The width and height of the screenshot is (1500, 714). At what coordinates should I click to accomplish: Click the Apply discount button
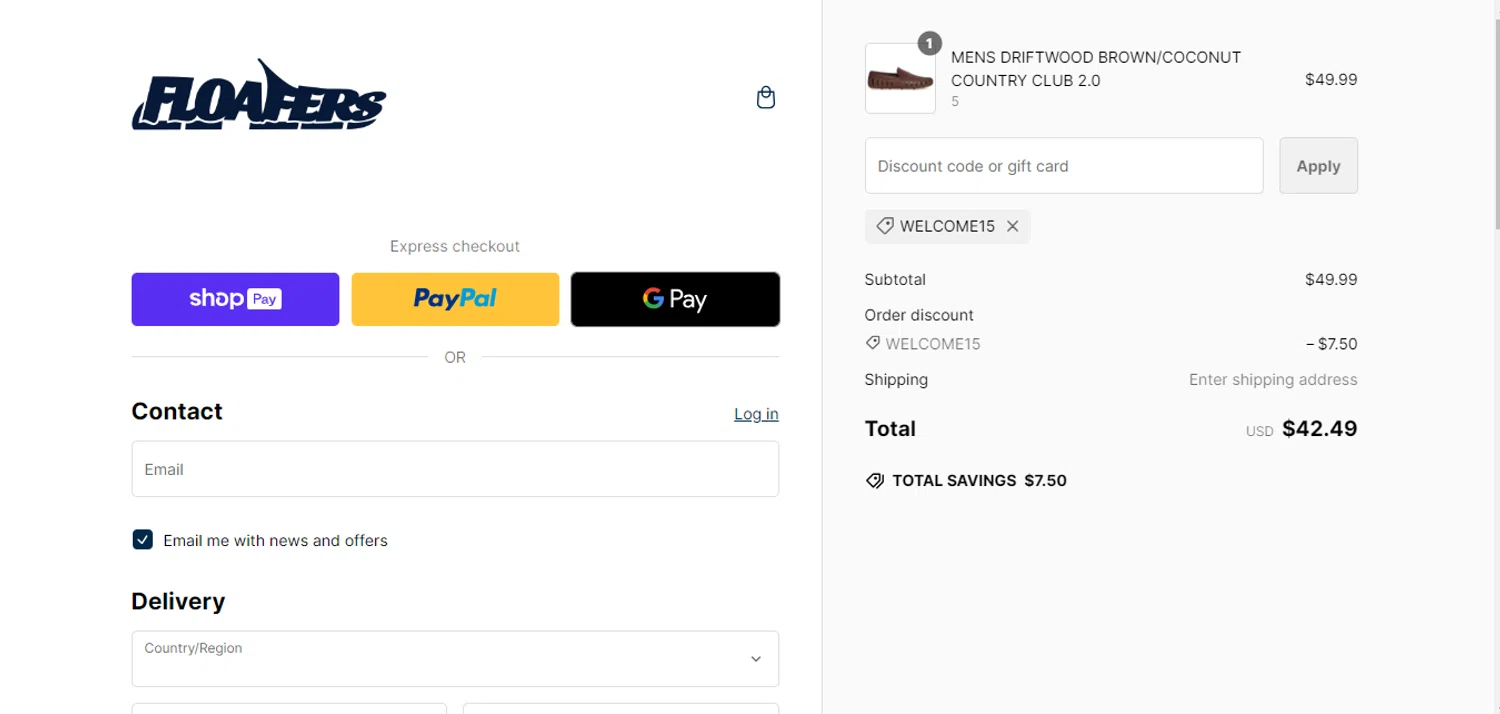(1318, 166)
